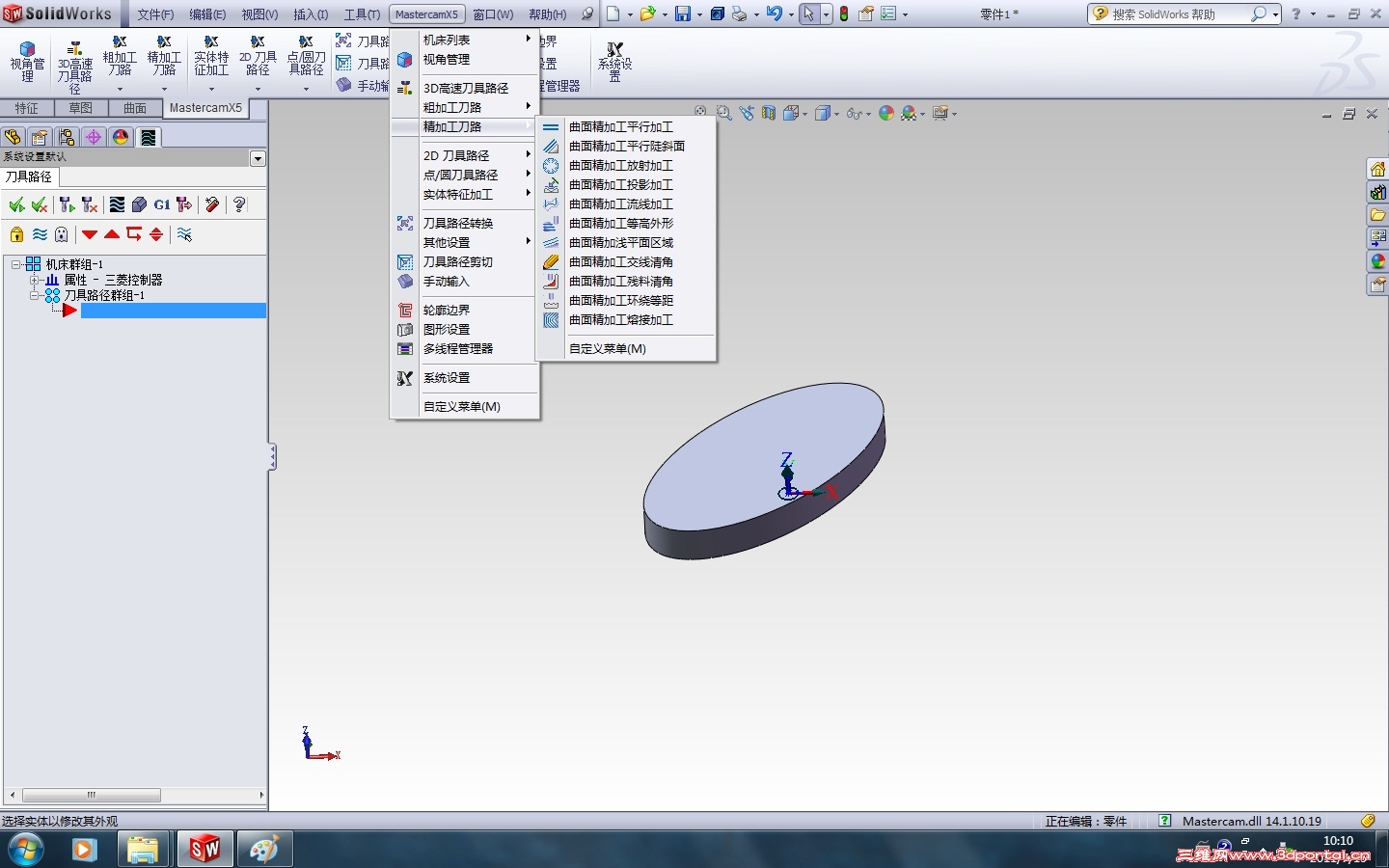The width and height of the screenshot is (1389, 868).
Task: Click the G1 post-process icon
Action: (x=161, y=204)
